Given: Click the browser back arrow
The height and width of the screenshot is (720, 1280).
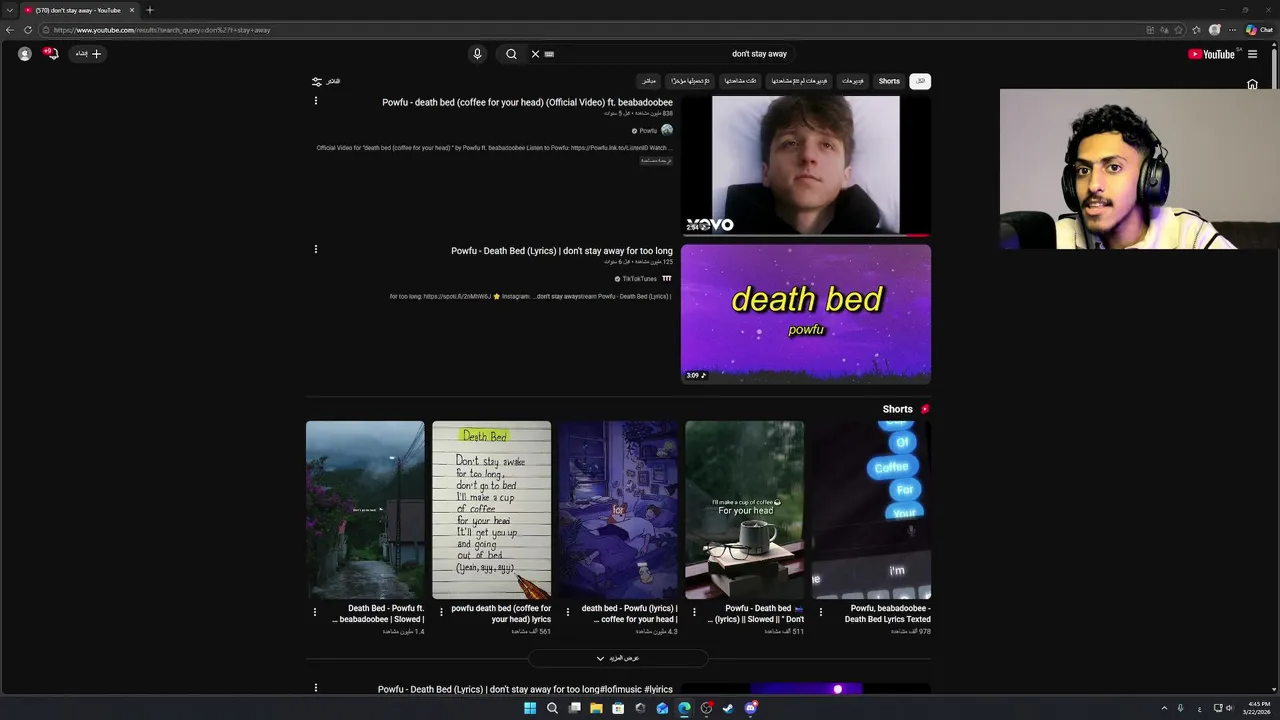Looking at the screenshot, I should click(10, 30).
